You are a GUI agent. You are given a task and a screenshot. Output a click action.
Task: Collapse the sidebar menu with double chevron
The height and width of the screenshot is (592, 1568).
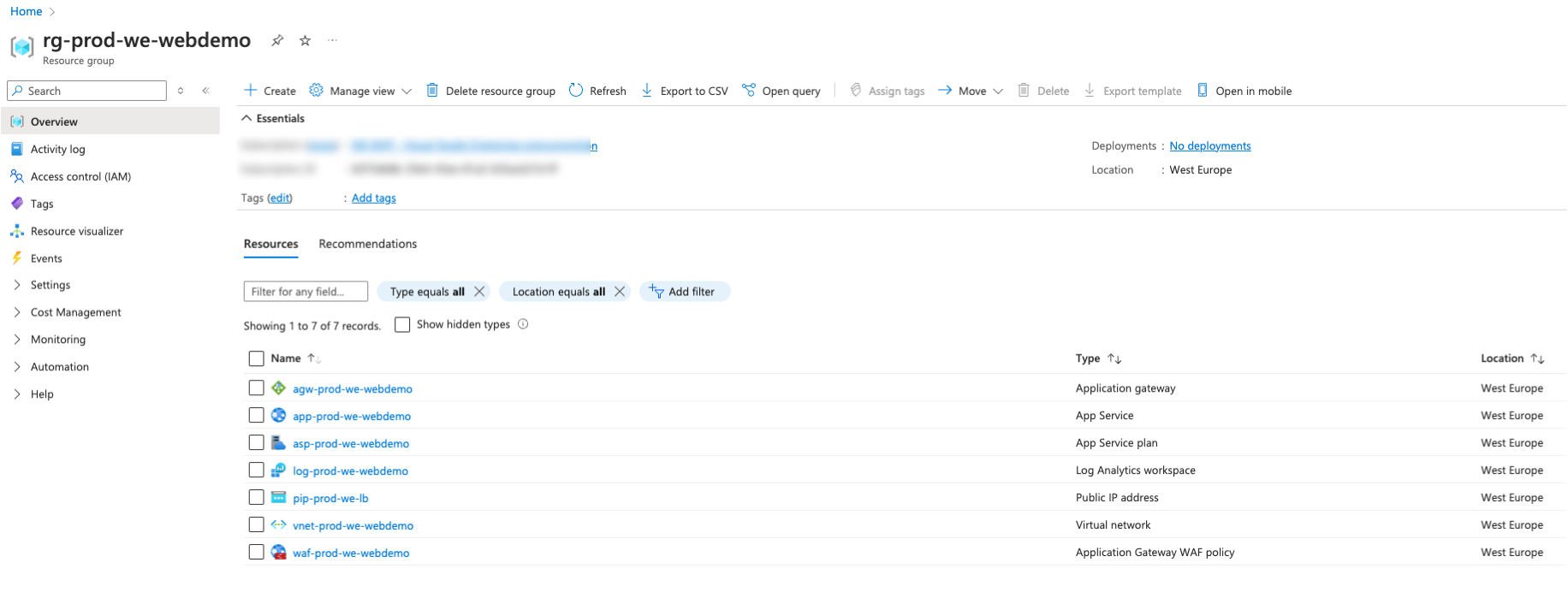[x=205, y=91]
